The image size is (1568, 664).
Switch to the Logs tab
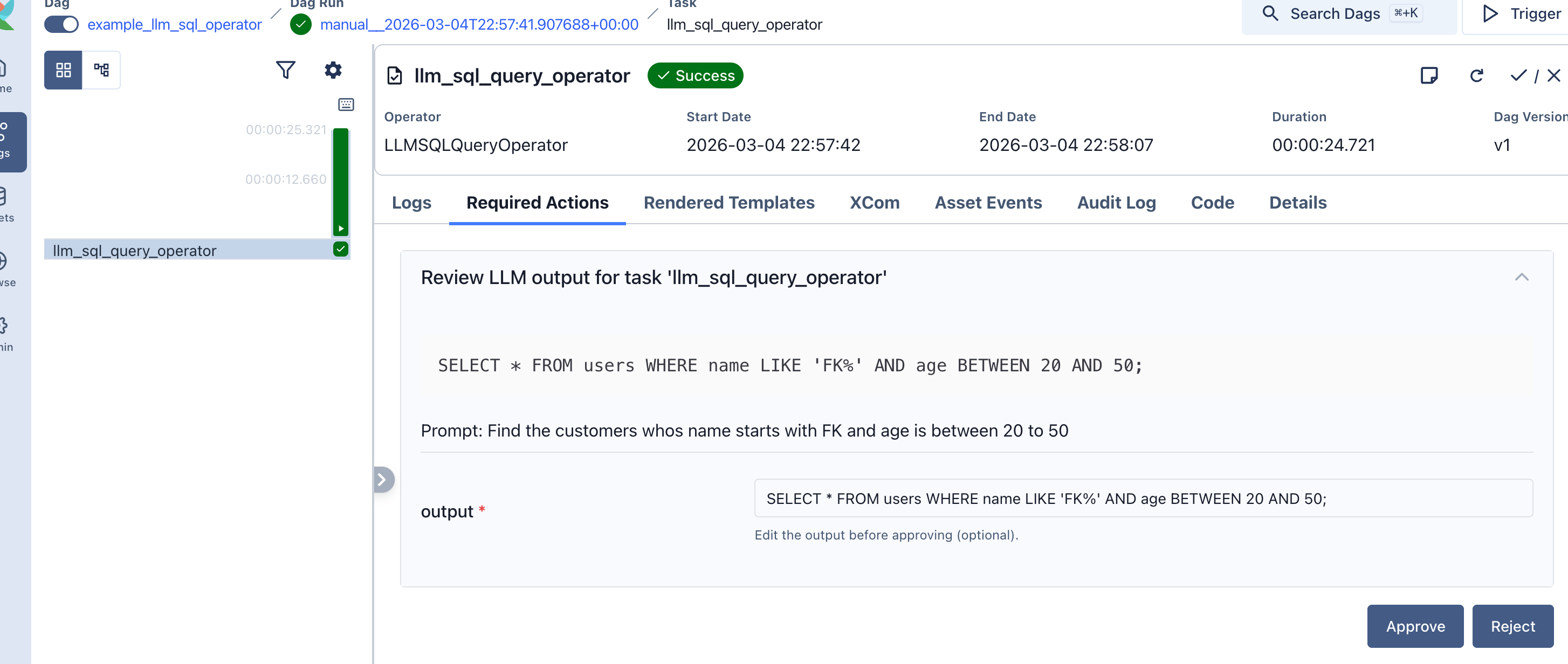[x=411, y=203]
